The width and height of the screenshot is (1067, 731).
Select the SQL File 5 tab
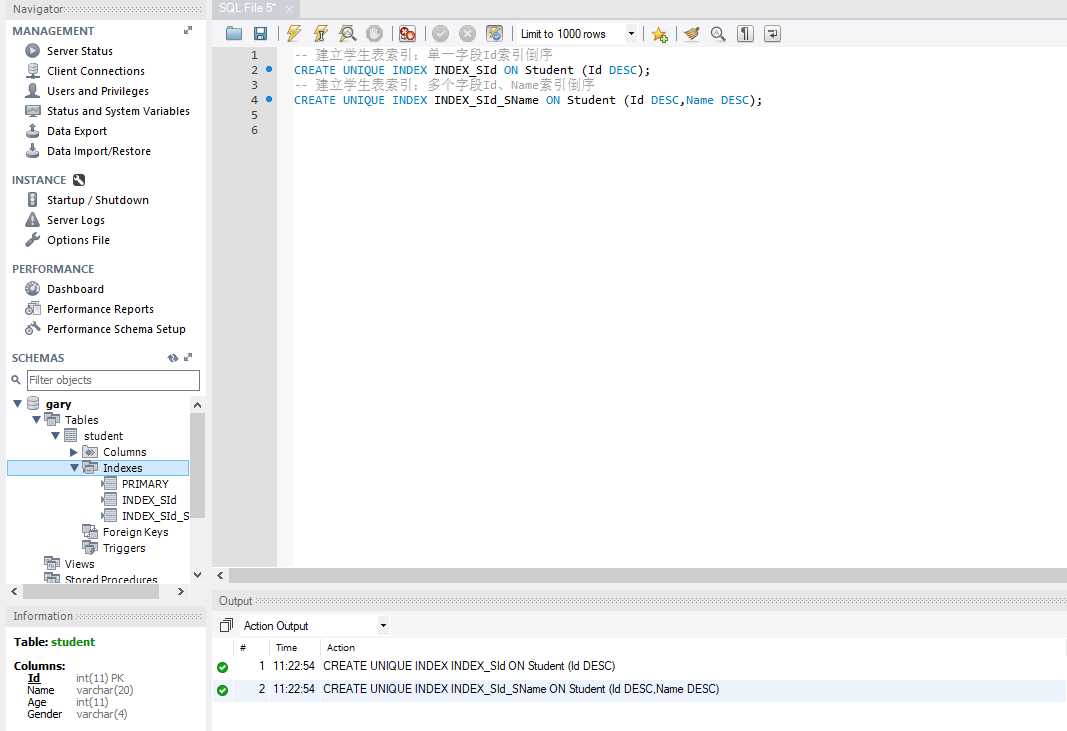(x=247, y=8)
